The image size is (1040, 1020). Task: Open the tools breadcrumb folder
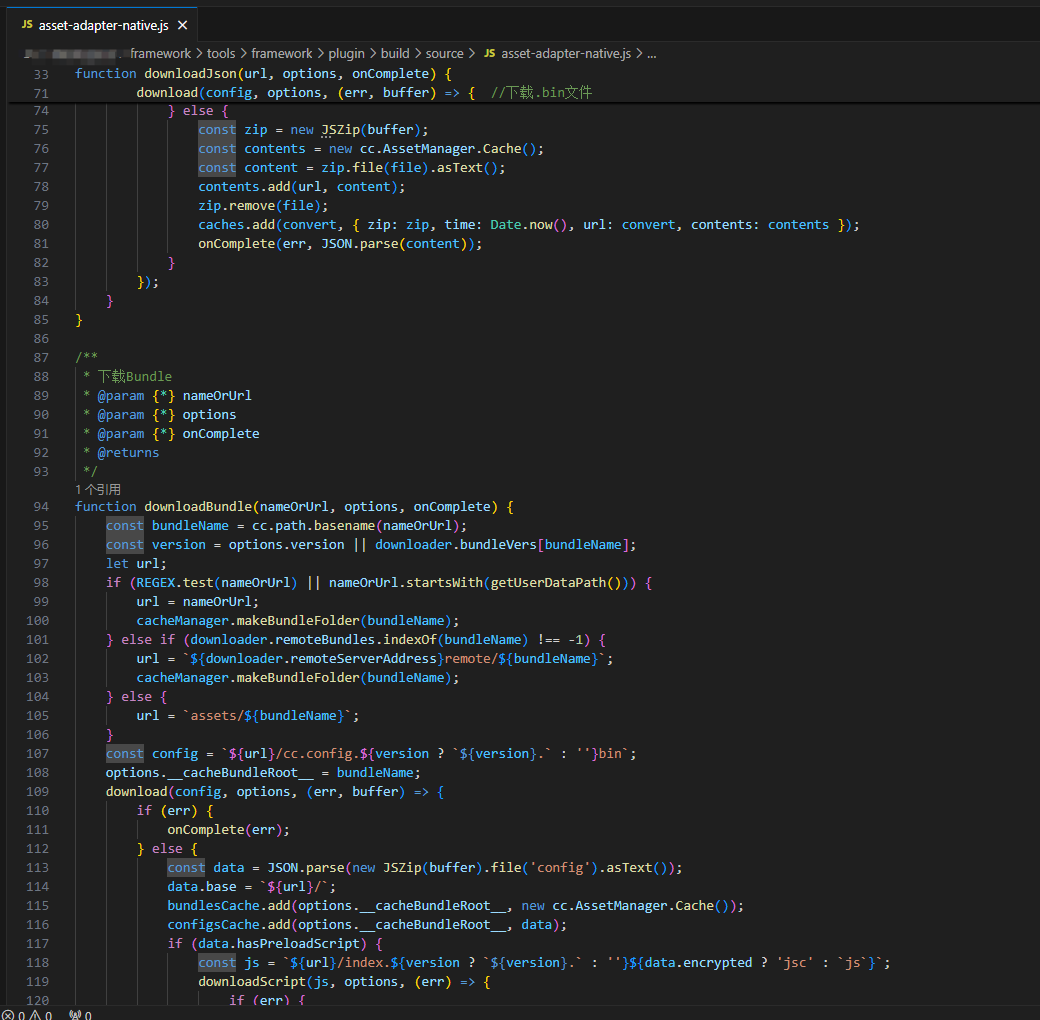pyautogui.click(x=221, y=53)
